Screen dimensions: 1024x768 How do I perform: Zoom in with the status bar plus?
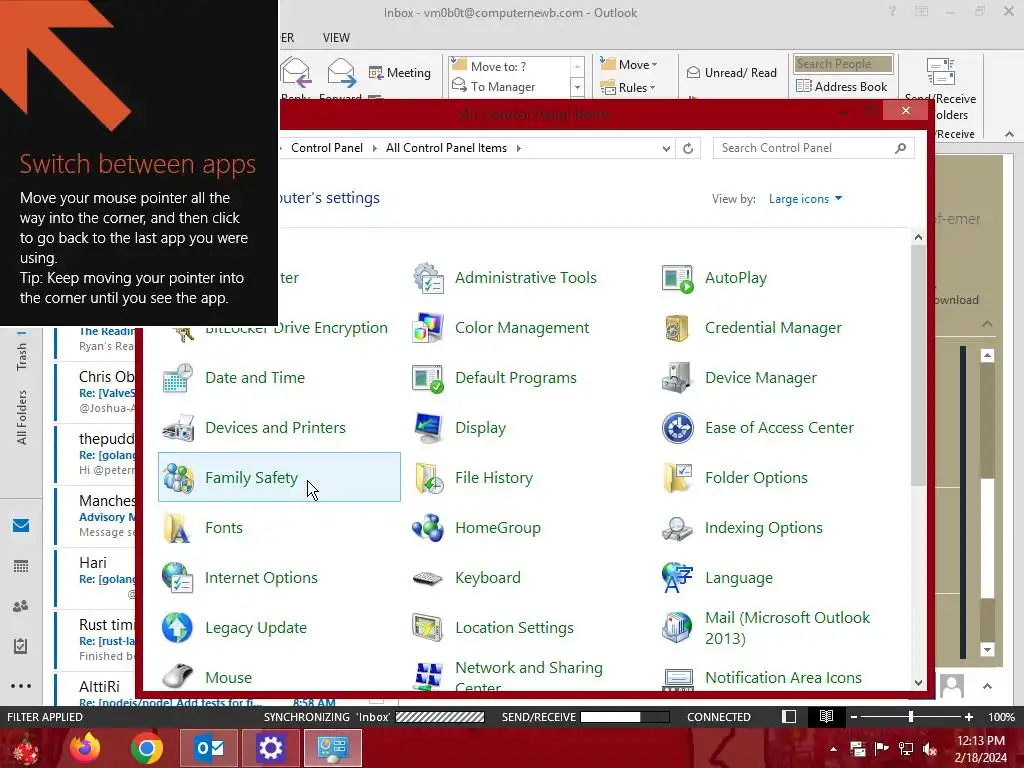pyautogui.click(x=969, y=717)
